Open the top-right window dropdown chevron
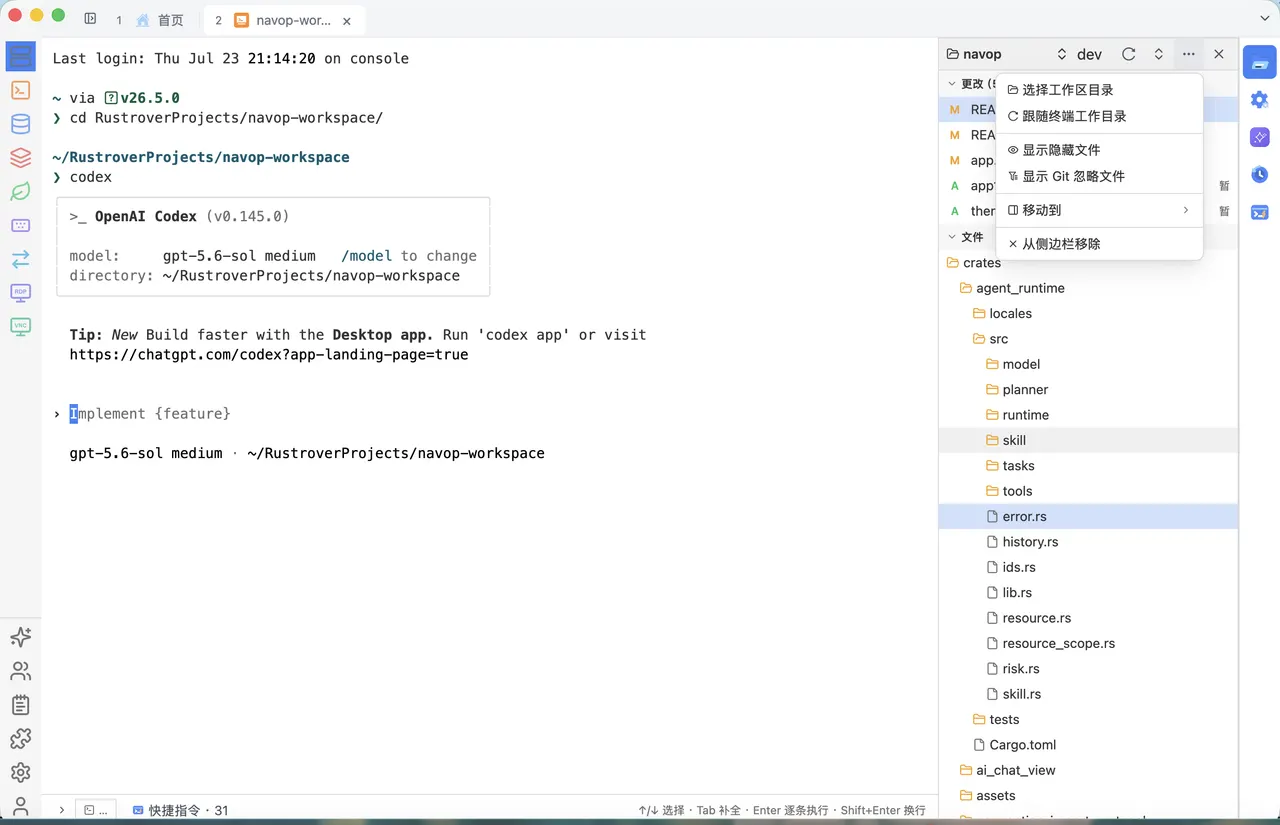1280x825 pixels. click(x=1264, y=20)
